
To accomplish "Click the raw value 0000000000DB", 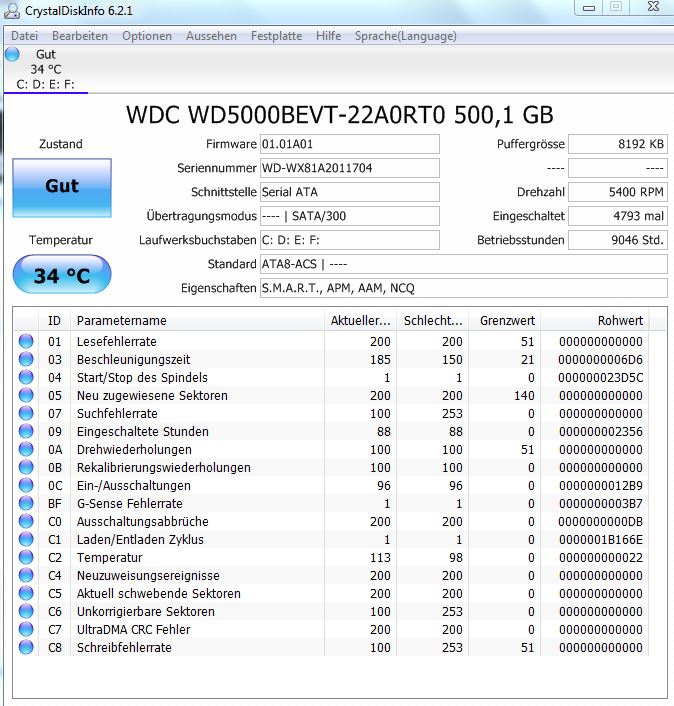I will click(x=600, y=521).
